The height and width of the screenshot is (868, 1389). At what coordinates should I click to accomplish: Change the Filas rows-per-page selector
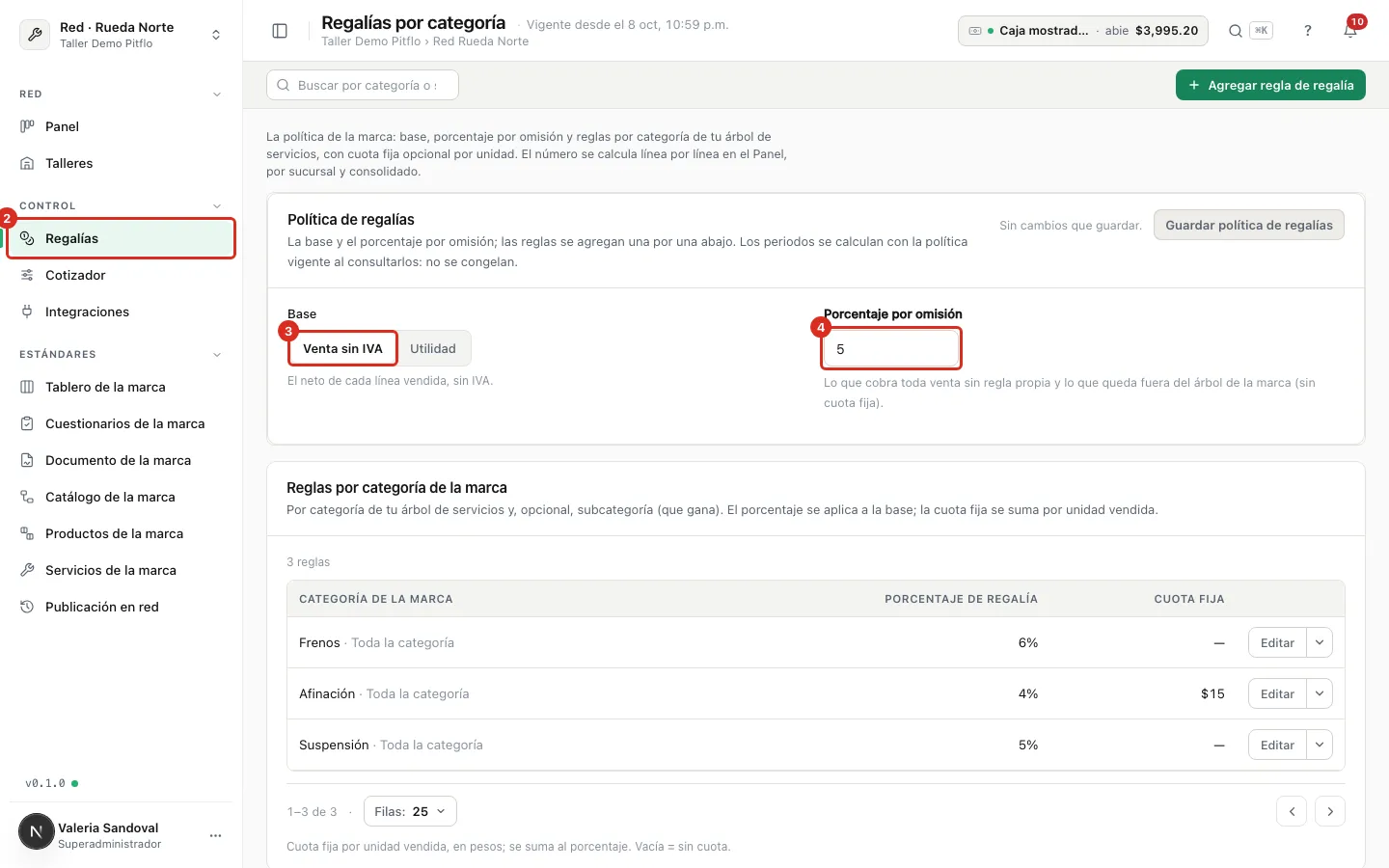pos(410,811)
